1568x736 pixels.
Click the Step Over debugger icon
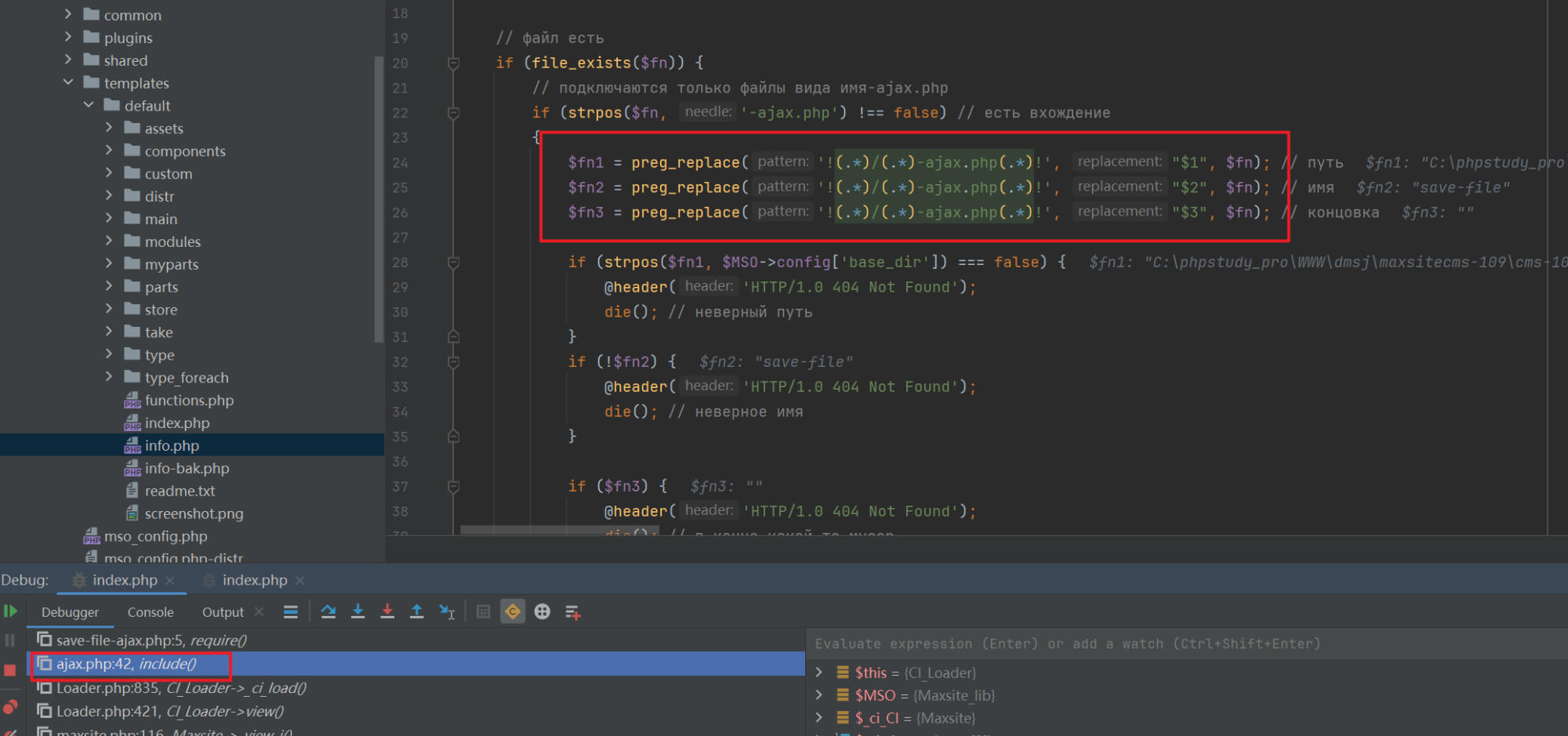pos(328,611)
